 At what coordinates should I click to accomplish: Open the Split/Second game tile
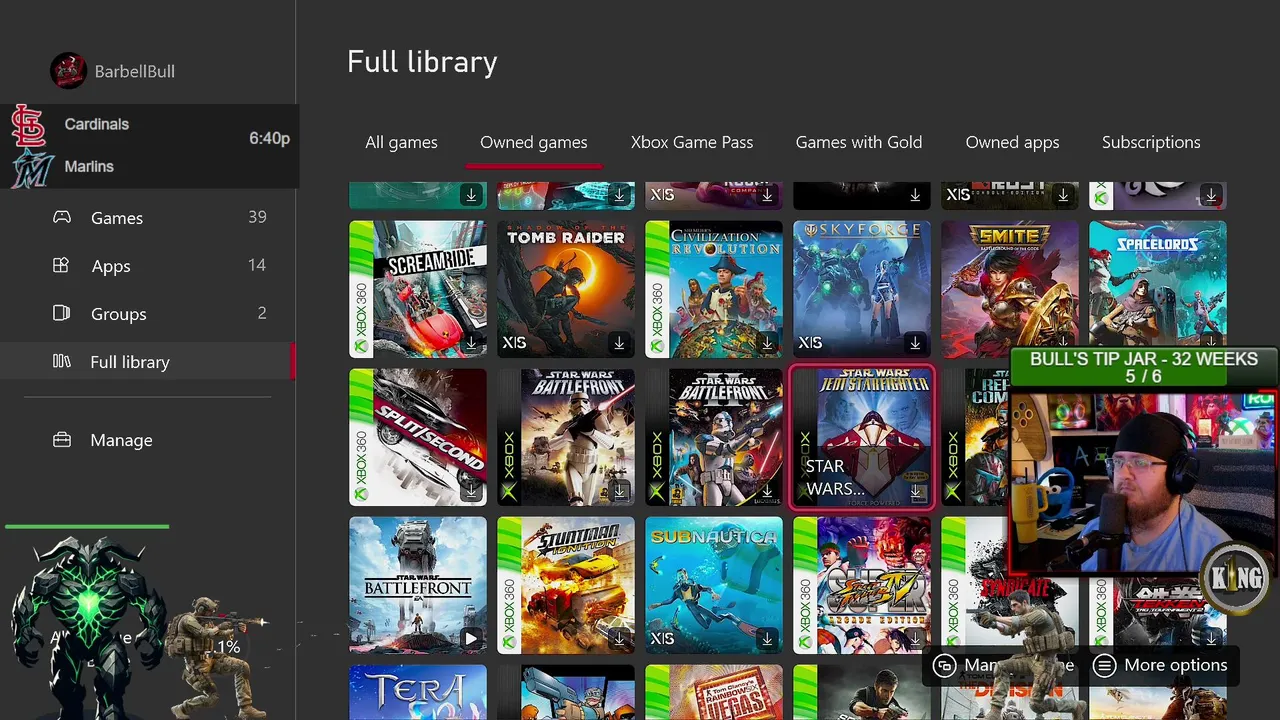click(418, 437)
